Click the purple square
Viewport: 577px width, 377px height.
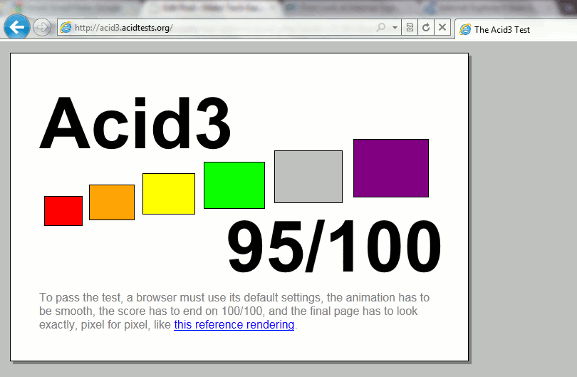(391, 168)
